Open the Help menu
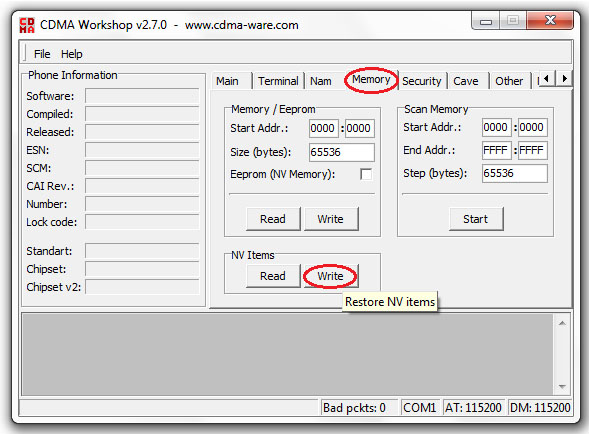 pyautogui.click(x=72, y=54)
